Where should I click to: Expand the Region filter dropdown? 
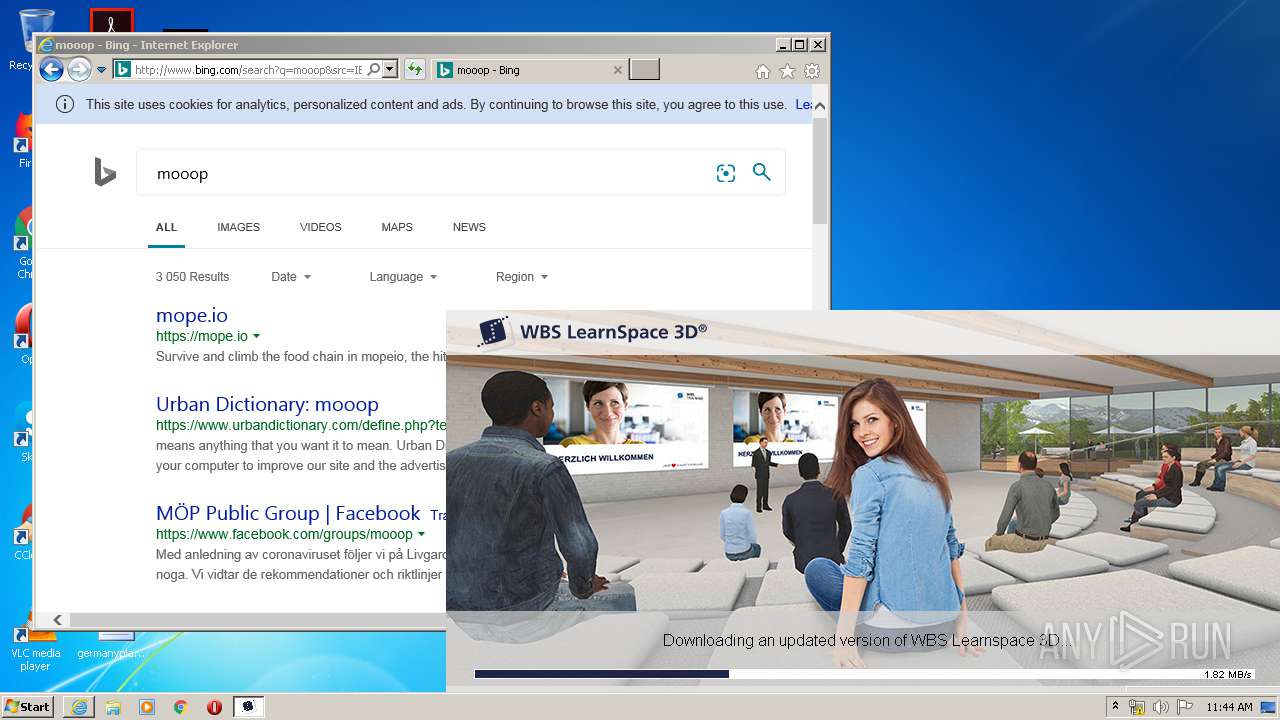522,277
